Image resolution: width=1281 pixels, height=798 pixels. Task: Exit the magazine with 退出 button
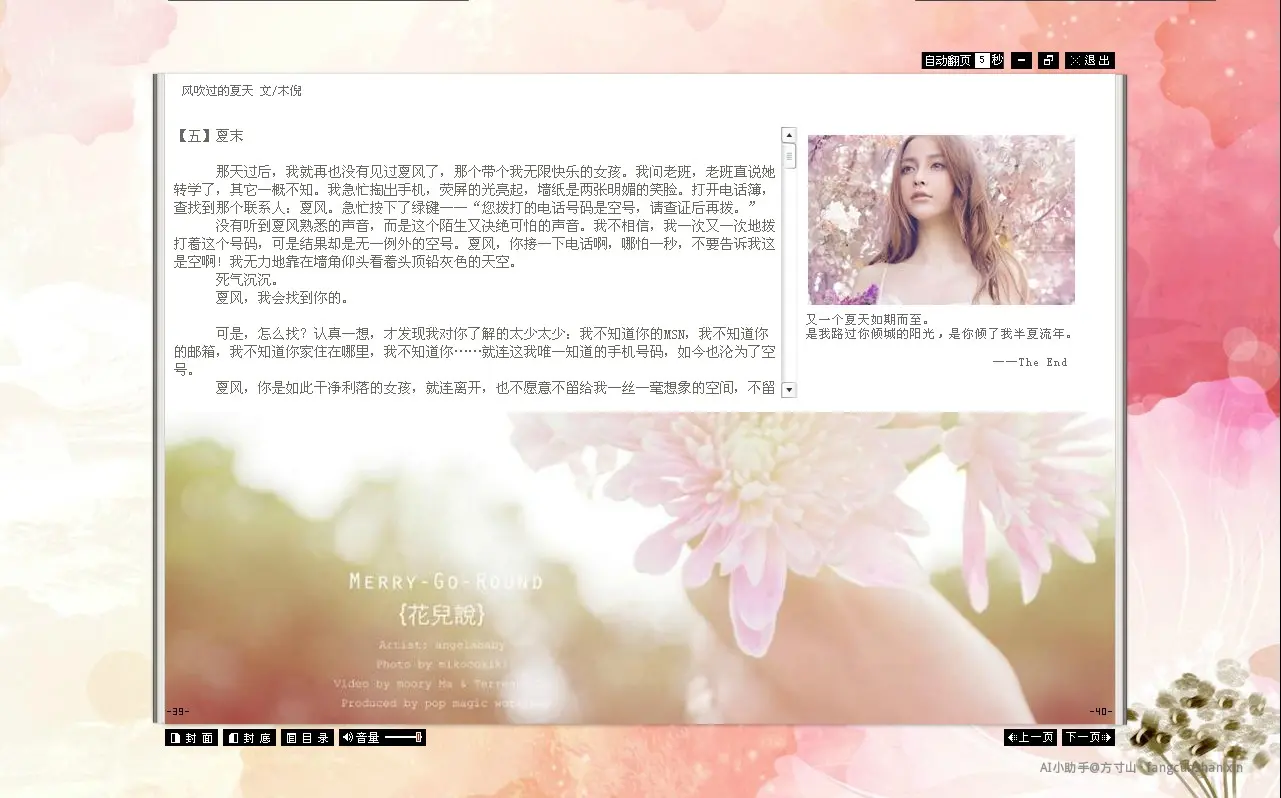click(1089, 61)
